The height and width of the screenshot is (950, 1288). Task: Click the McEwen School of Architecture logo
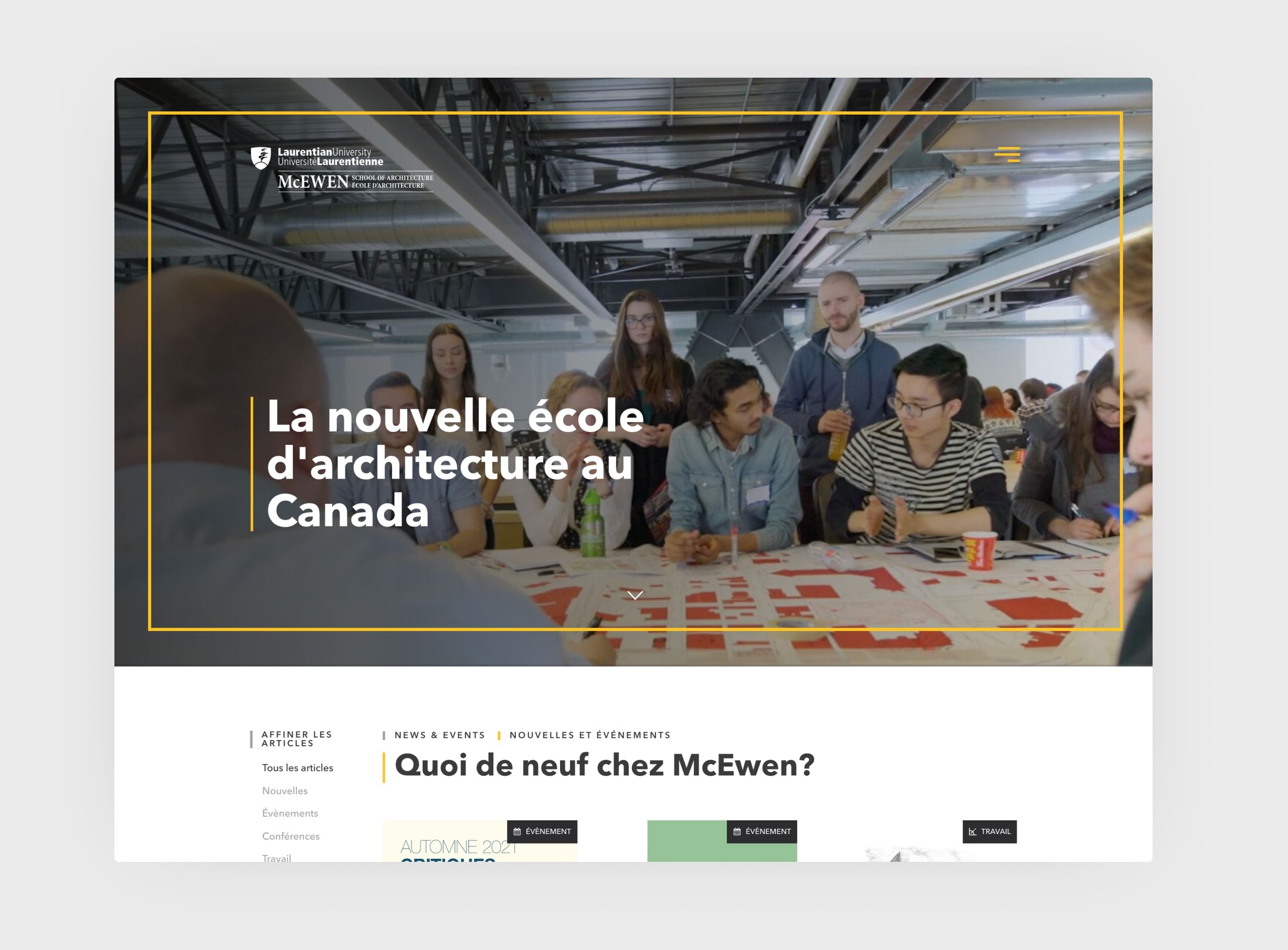point(355,182)
